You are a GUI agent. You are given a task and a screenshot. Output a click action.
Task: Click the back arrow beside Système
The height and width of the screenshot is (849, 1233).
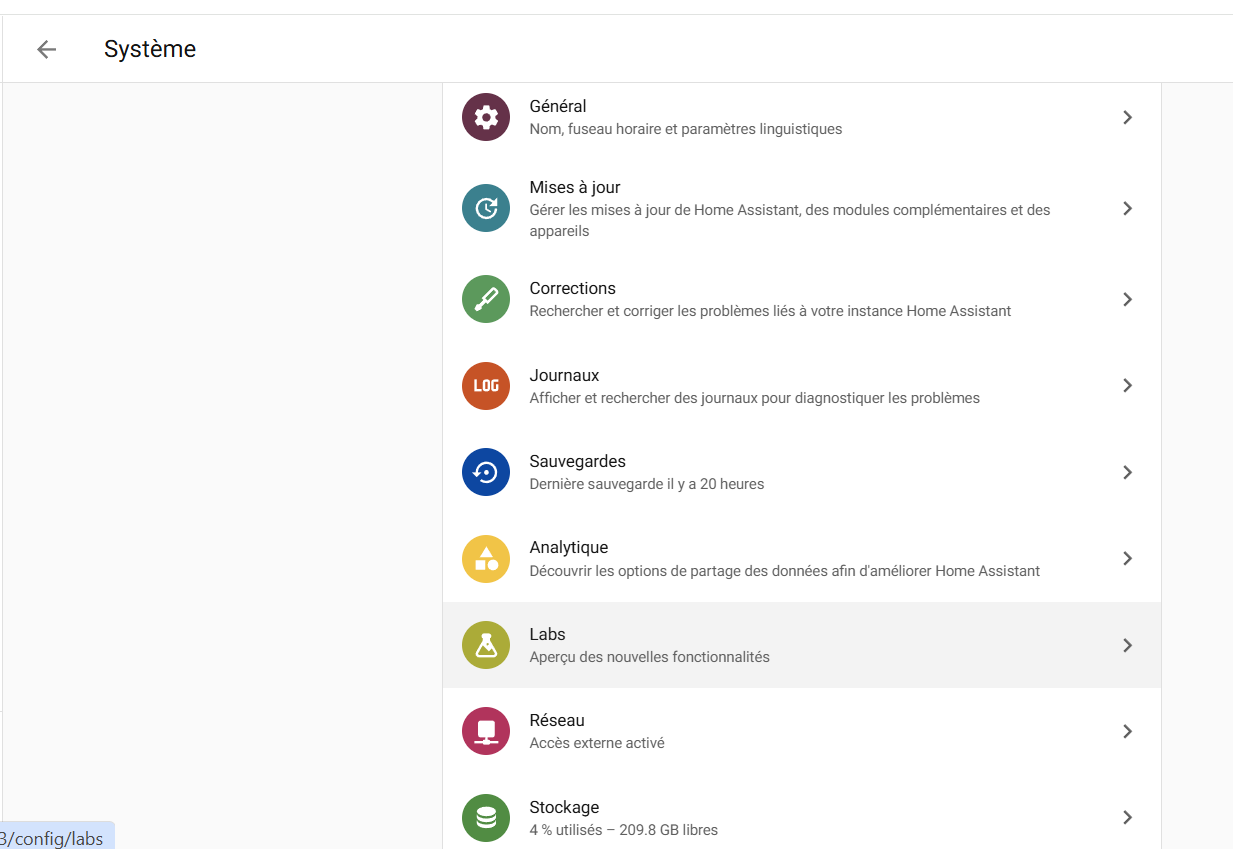(x=46, y=49)
